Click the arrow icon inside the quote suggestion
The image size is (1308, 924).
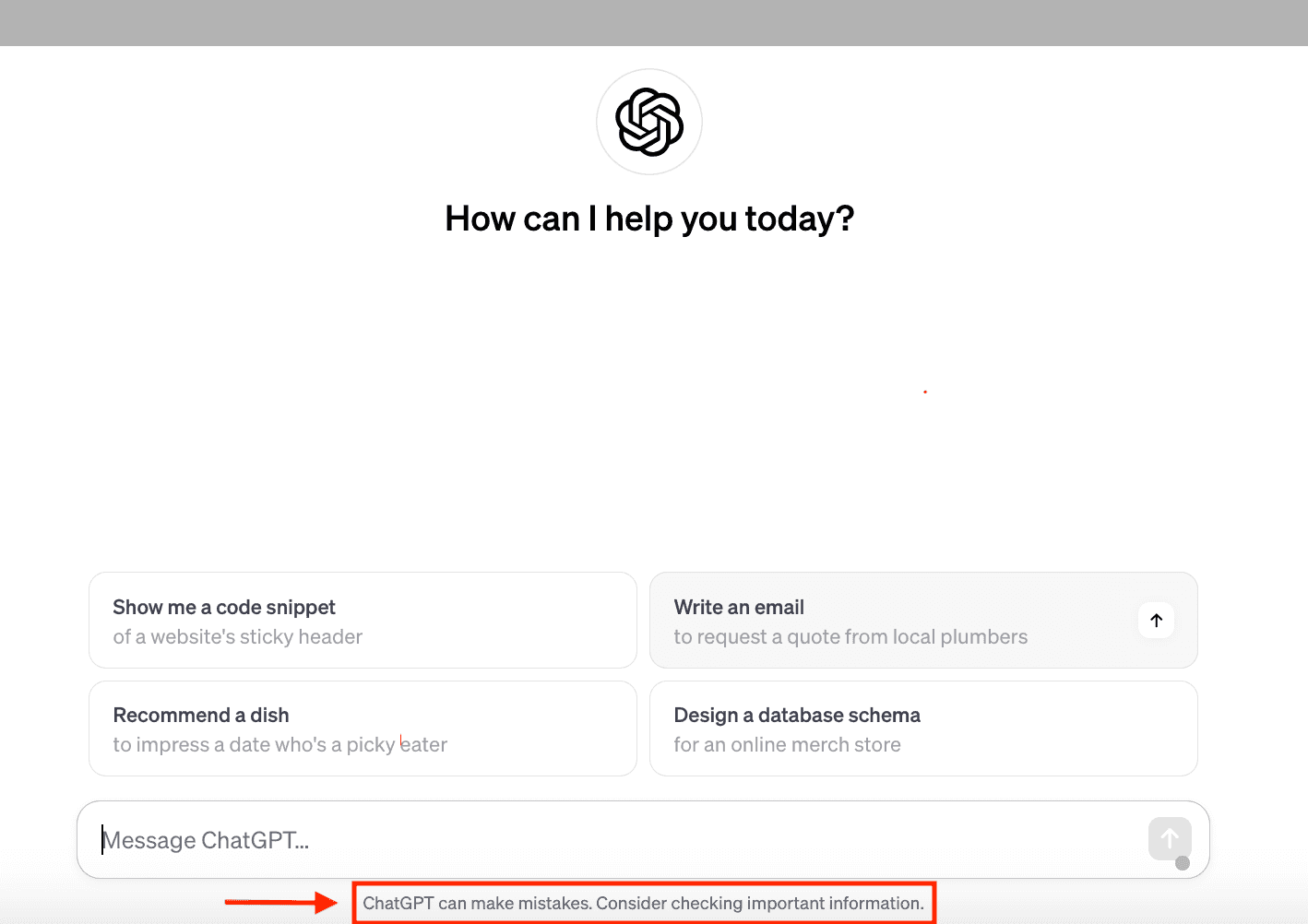tap(1156, 621)
